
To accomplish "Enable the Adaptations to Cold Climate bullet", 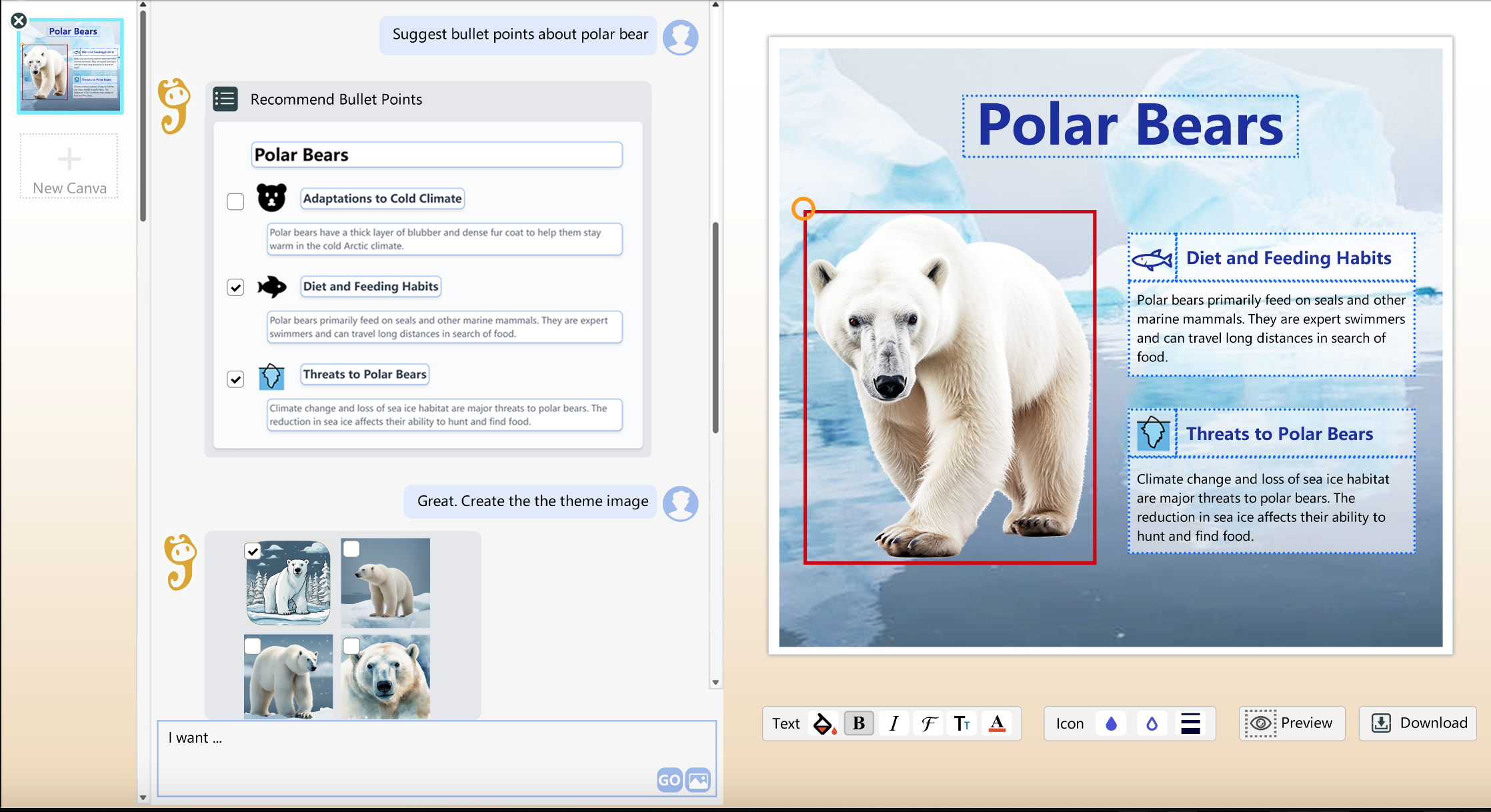I will (x=235, y=201).
